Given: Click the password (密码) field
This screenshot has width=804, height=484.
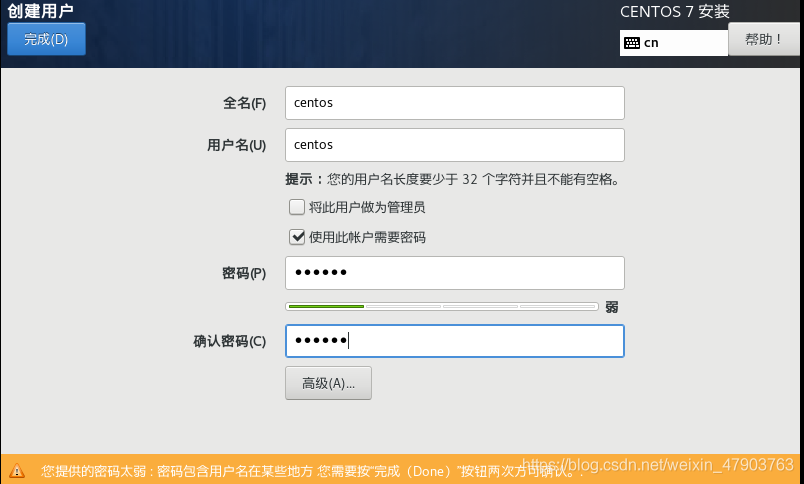Looking at the screenshot, I should (x=455, y=273).
